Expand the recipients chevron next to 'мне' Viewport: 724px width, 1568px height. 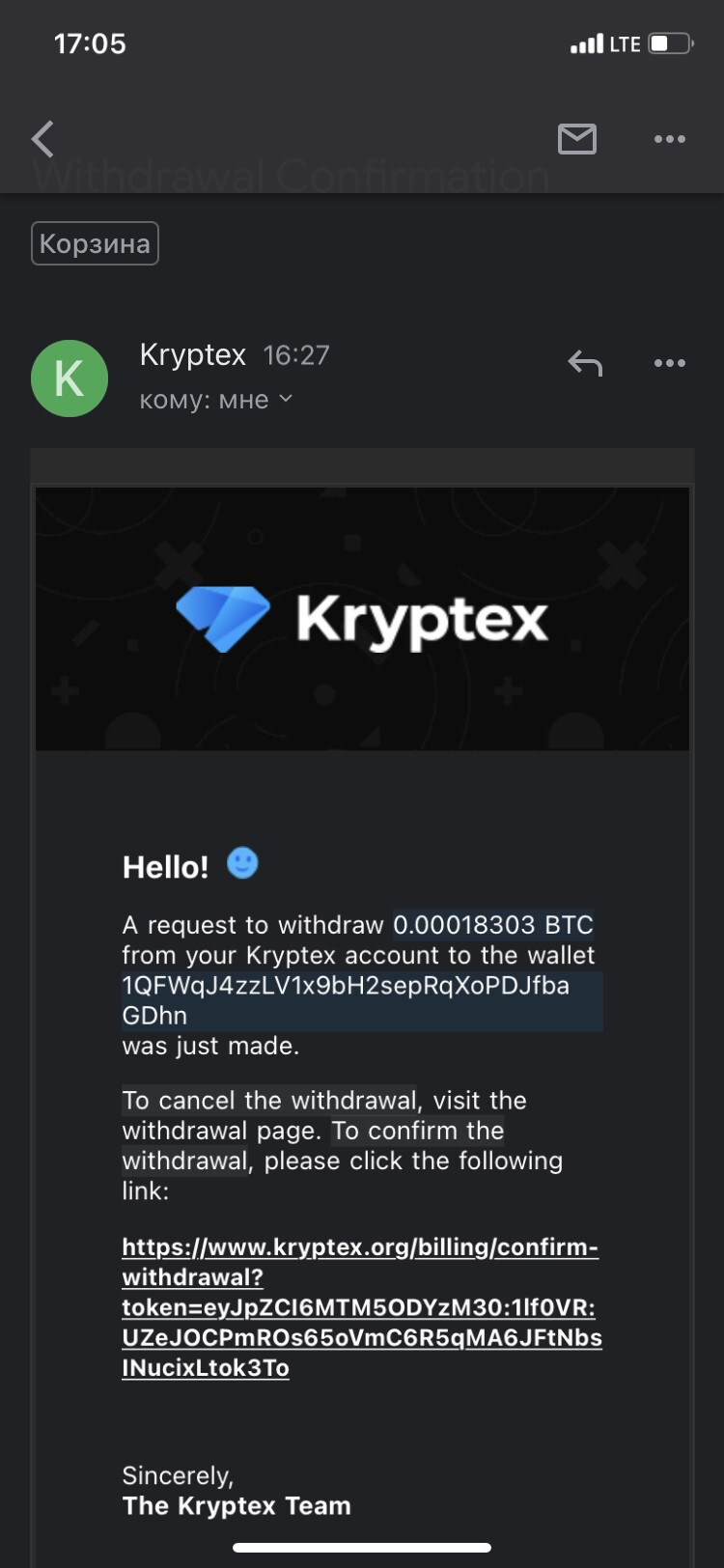(286, 398)
